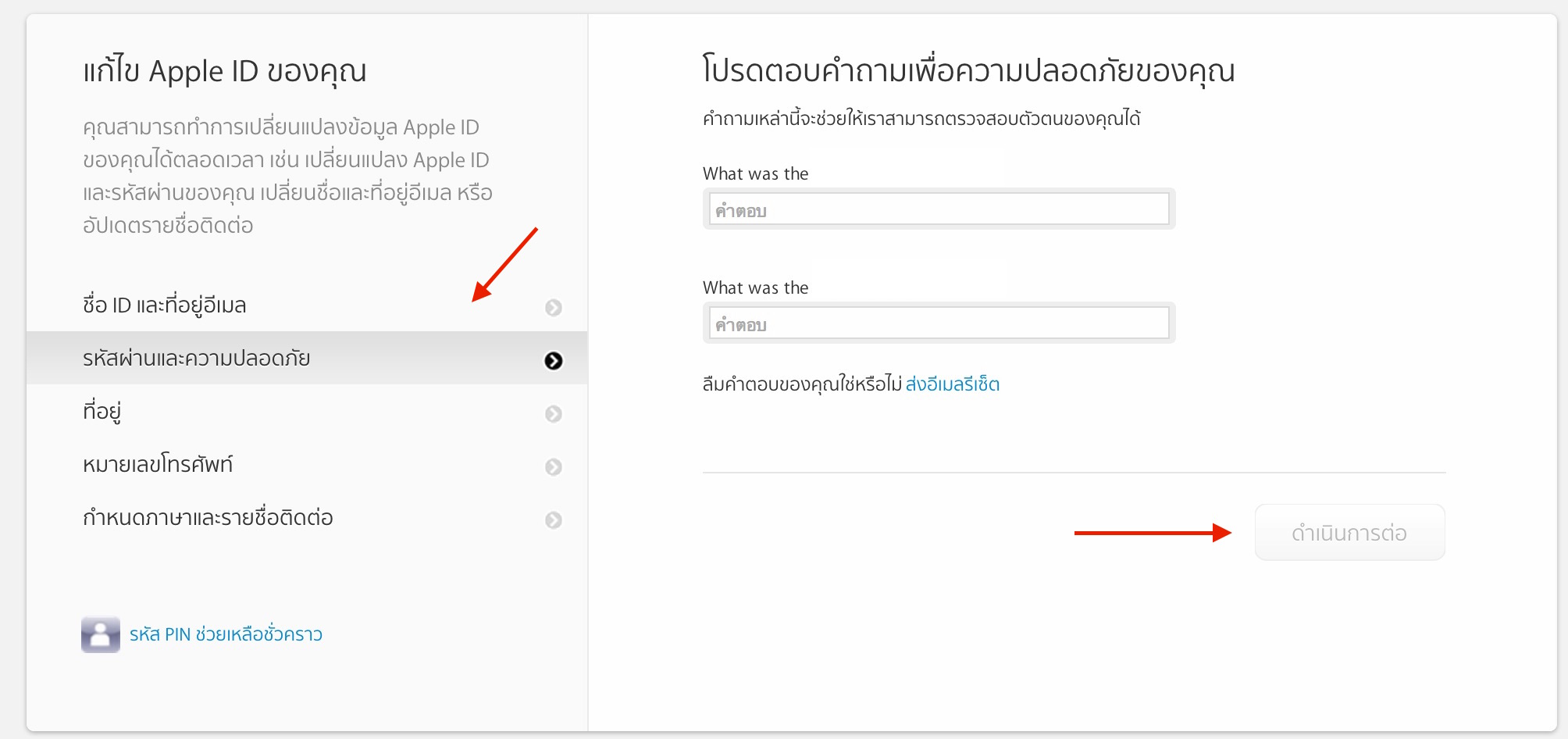Click the แก้ไข Apple ID ของคุณ heading
This screenshot has width=1568, height=739.
pyautogui.click(x=225, y=71)
